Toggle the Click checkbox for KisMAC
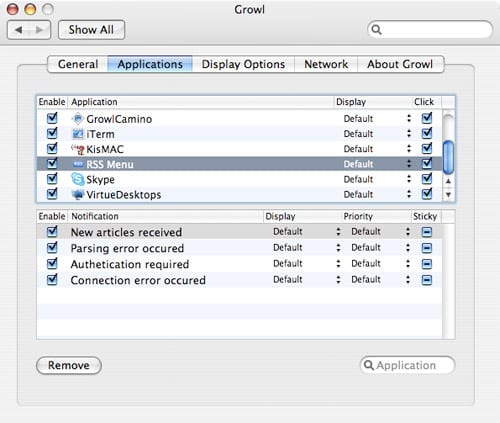The image size is (500, 423). (x=427, y=148)
